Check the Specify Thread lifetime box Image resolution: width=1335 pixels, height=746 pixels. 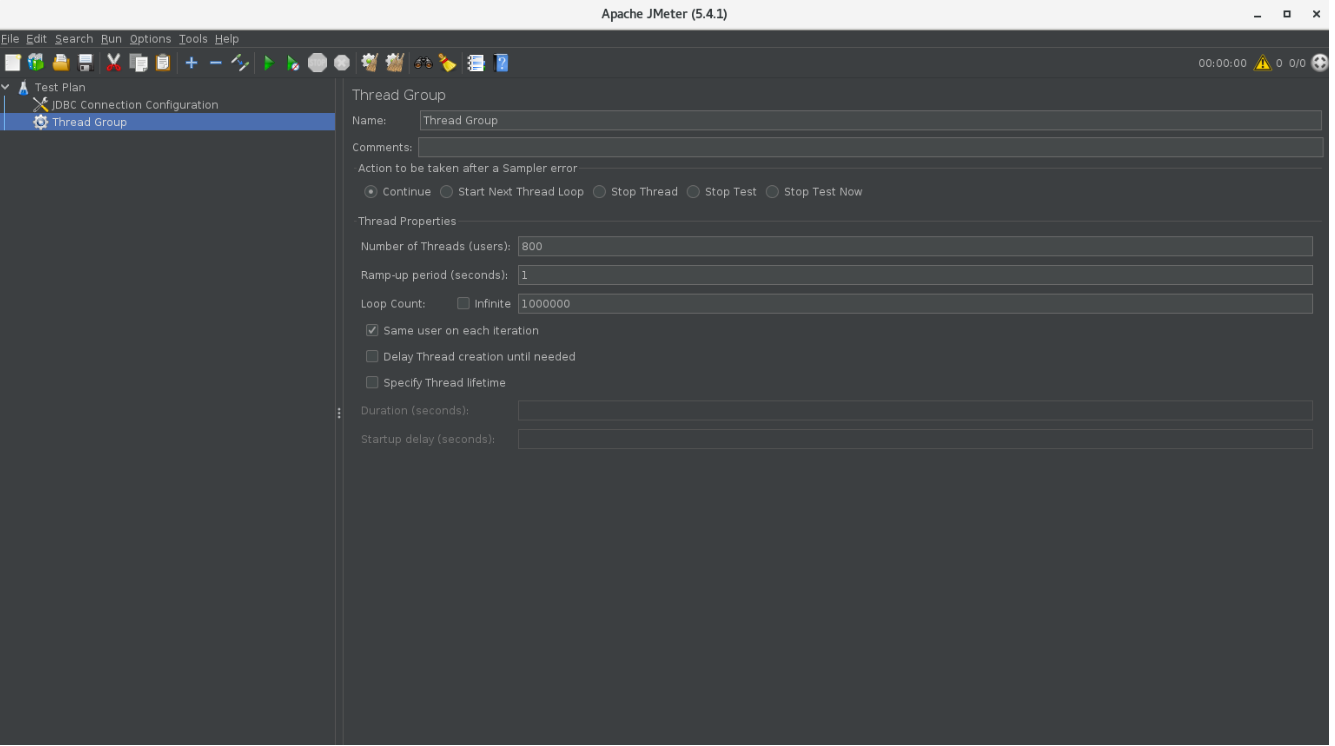pos(372,383)
